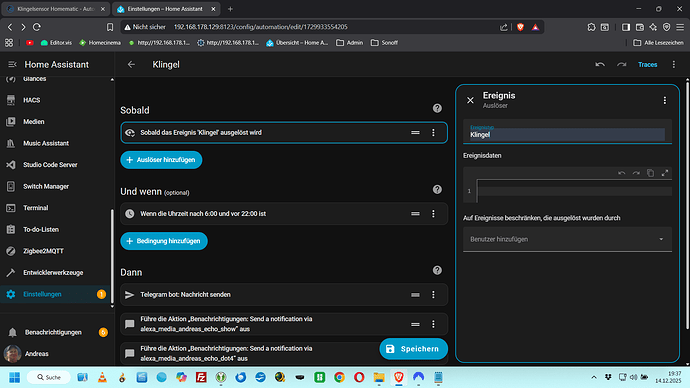The height and width of the screenshot is (388, 690).
Task: Open the time condition options menu
Action: 433,214
